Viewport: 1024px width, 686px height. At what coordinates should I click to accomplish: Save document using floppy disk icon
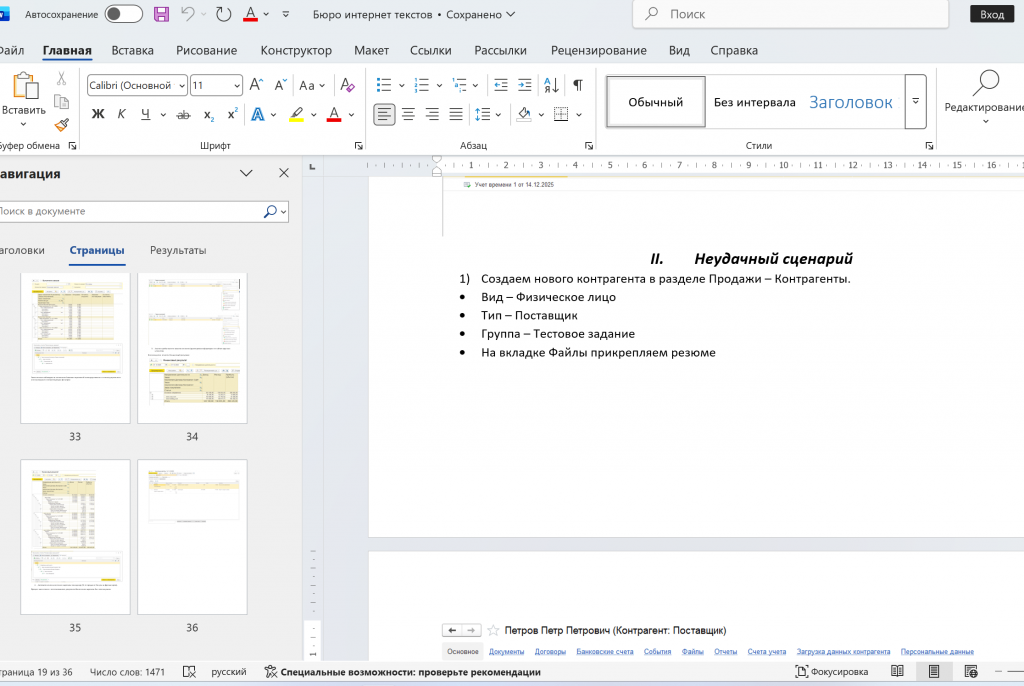[x=161, y=14]
